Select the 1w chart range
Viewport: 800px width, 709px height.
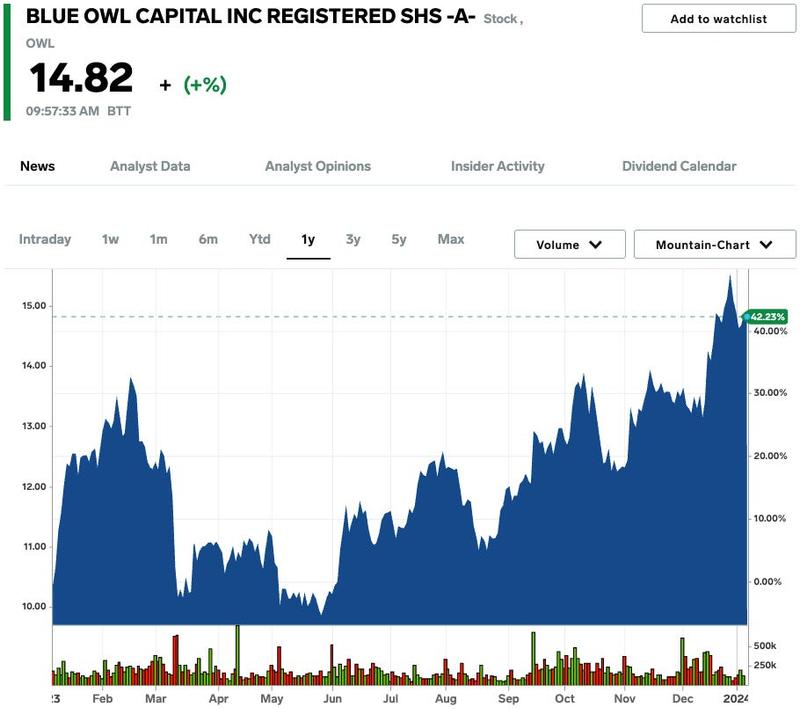(x=110, y=239)
